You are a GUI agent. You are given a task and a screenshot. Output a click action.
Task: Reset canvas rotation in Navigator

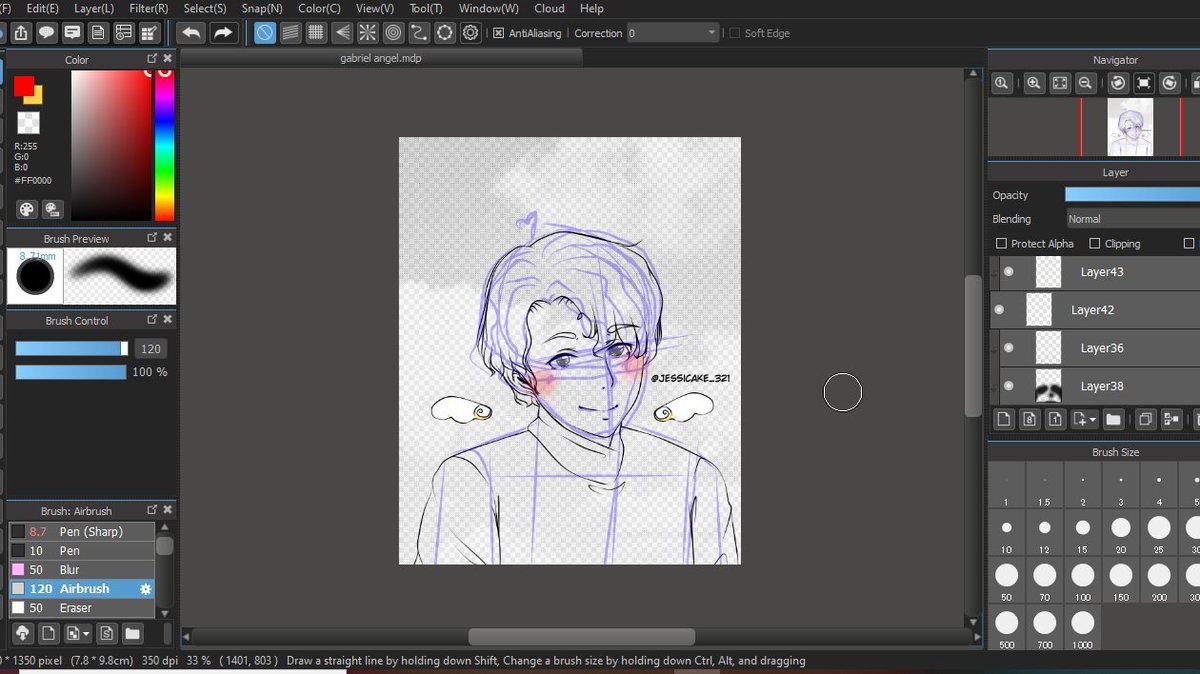pyautogui.click(x=1144, y=84)
